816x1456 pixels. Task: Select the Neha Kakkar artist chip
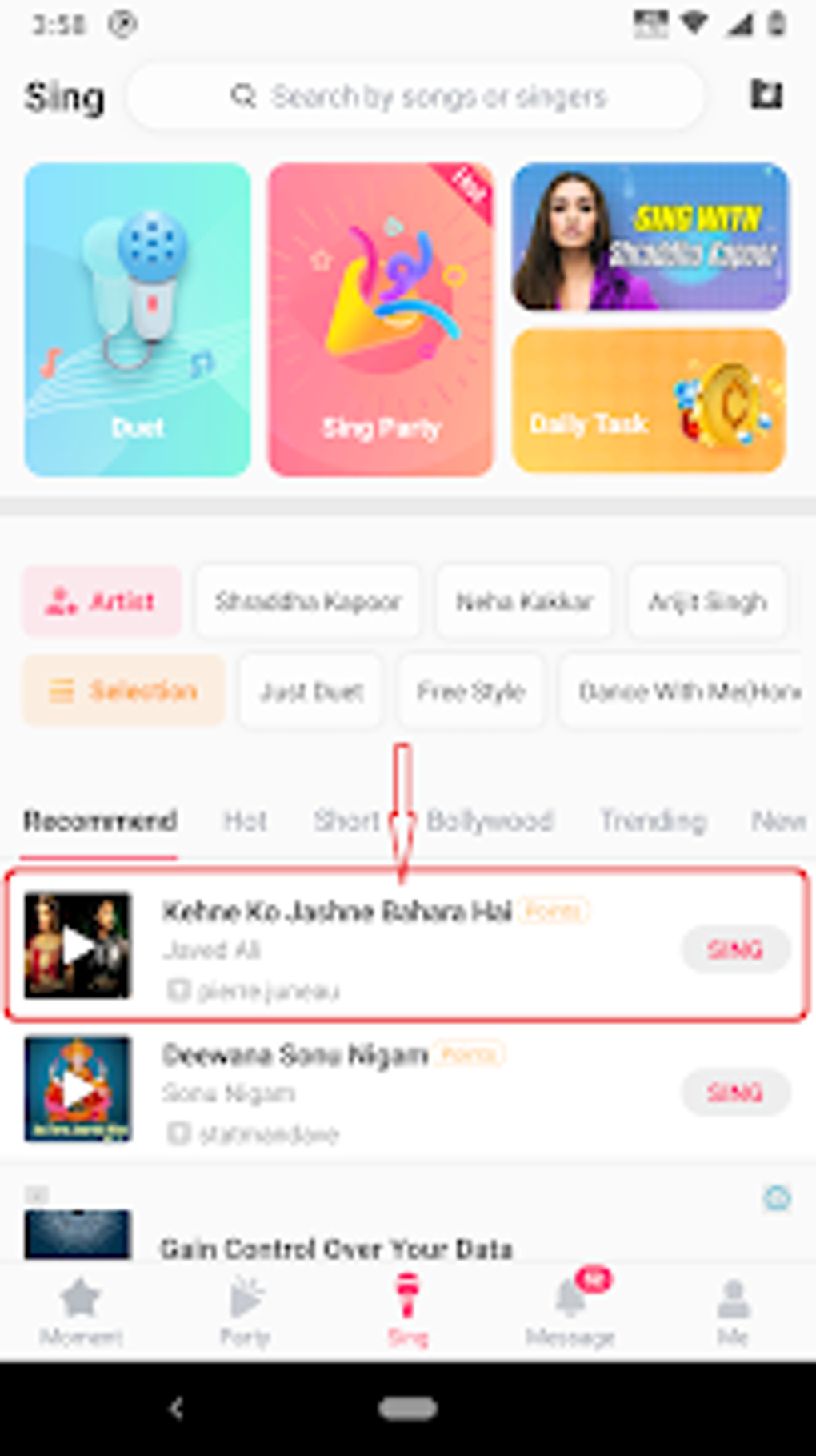(524, 601)
